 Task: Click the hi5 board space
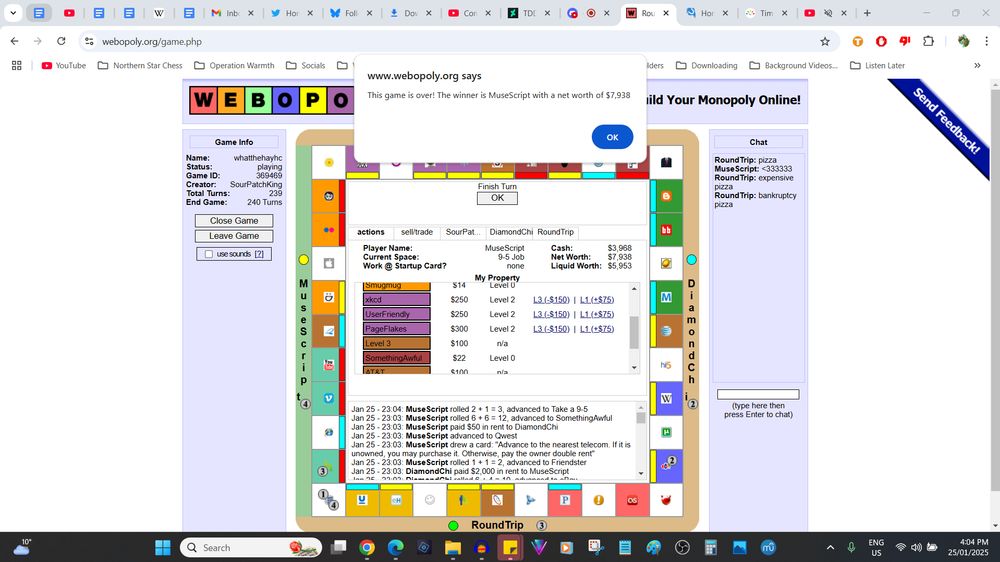[x=666, y=365]
